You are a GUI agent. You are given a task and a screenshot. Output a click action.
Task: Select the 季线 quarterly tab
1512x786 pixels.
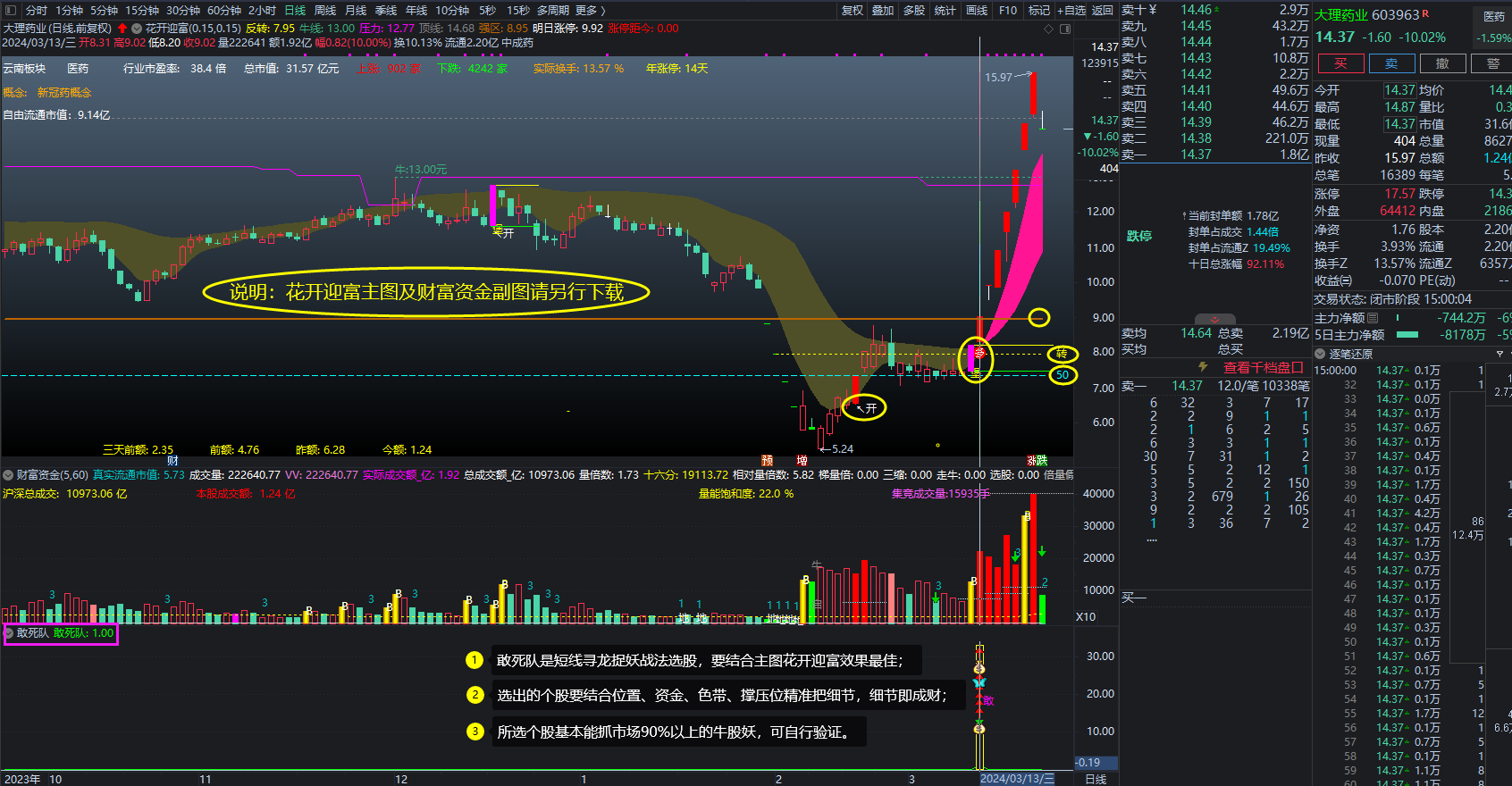386,10
